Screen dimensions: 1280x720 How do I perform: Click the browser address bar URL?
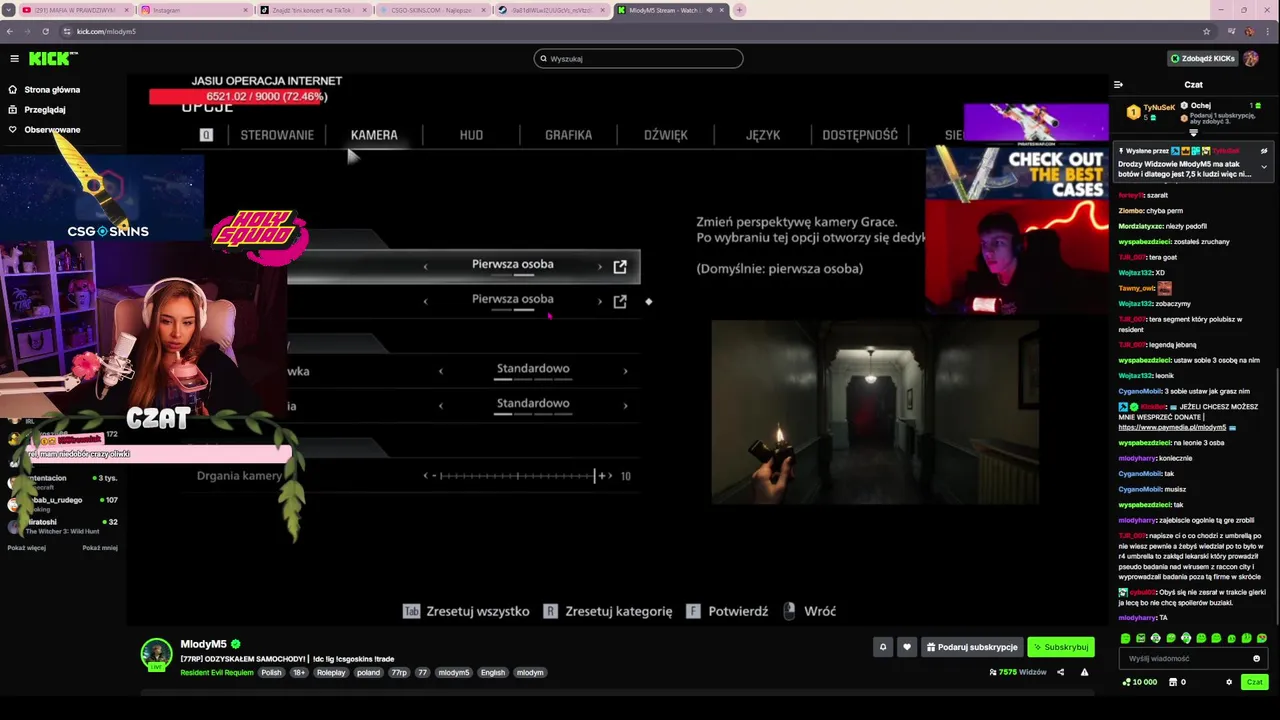pos(106,31)
